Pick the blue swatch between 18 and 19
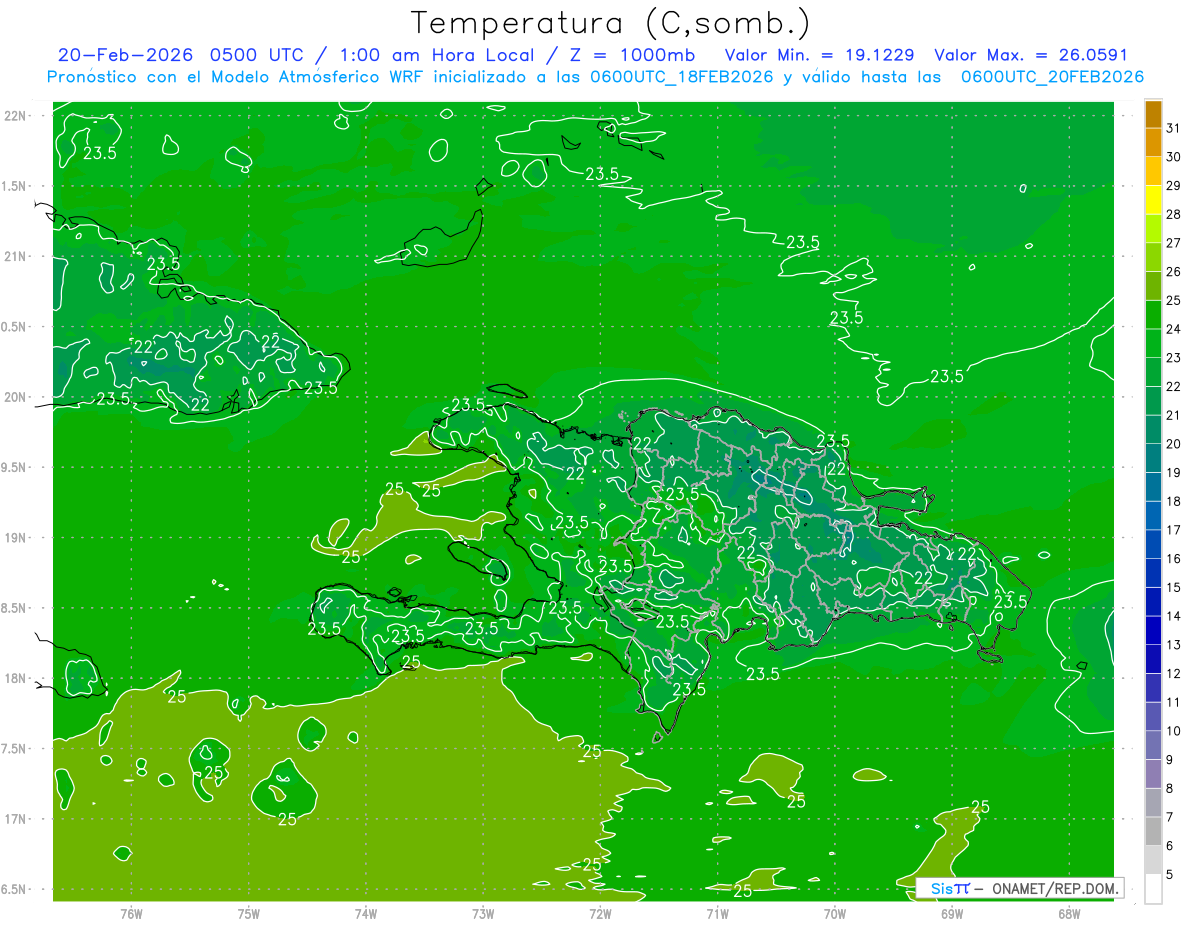Viewport: 1200px width, 927px height. pyautogui.click(x=1153, y=487)
